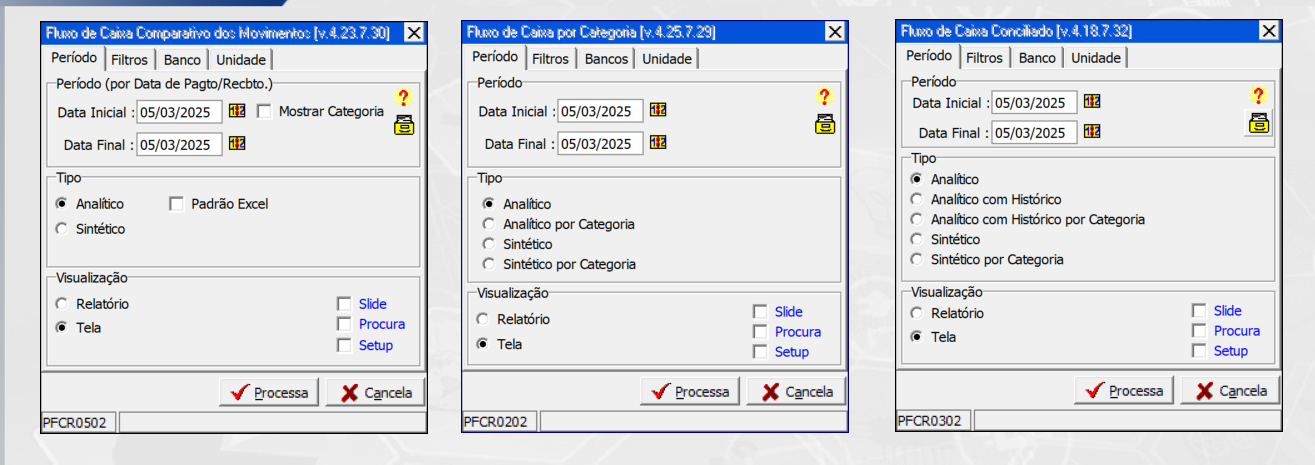Open the Unidade tab in Conciliado window
The width and height of the screenshot is (1315, 465).
[1095, 58]
